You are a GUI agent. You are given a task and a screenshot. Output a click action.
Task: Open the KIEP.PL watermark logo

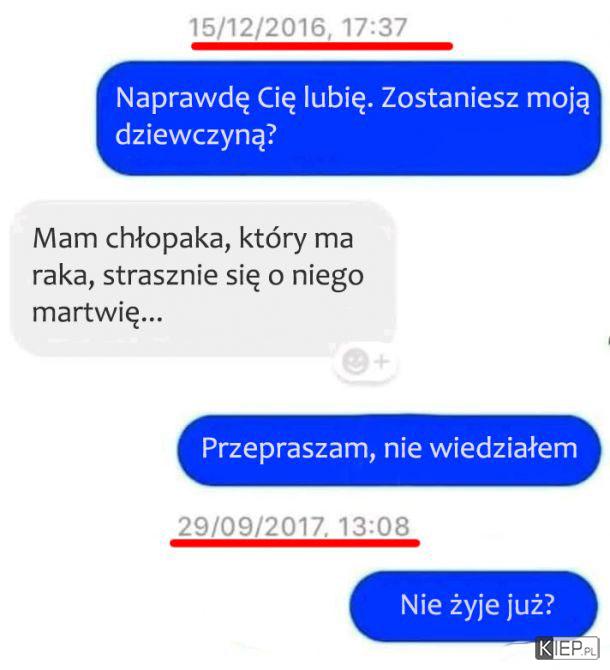[567, 649]
